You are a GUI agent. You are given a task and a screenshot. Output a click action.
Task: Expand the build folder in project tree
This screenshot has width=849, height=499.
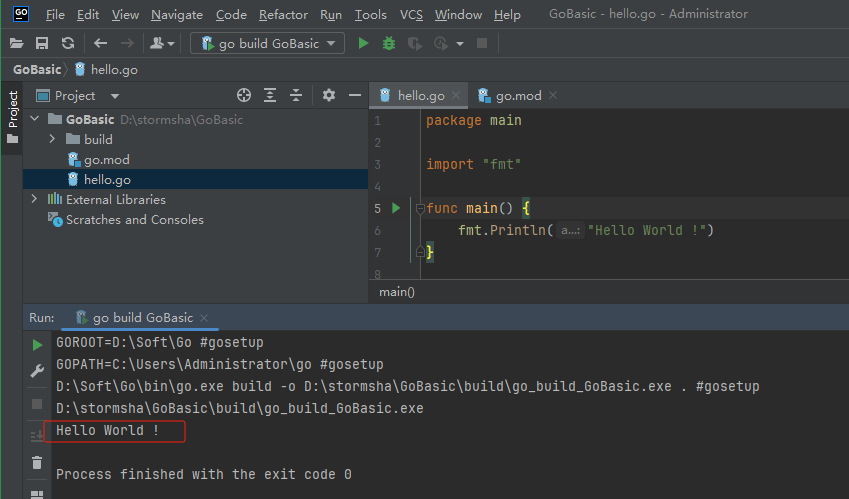[x=52, y=139]
